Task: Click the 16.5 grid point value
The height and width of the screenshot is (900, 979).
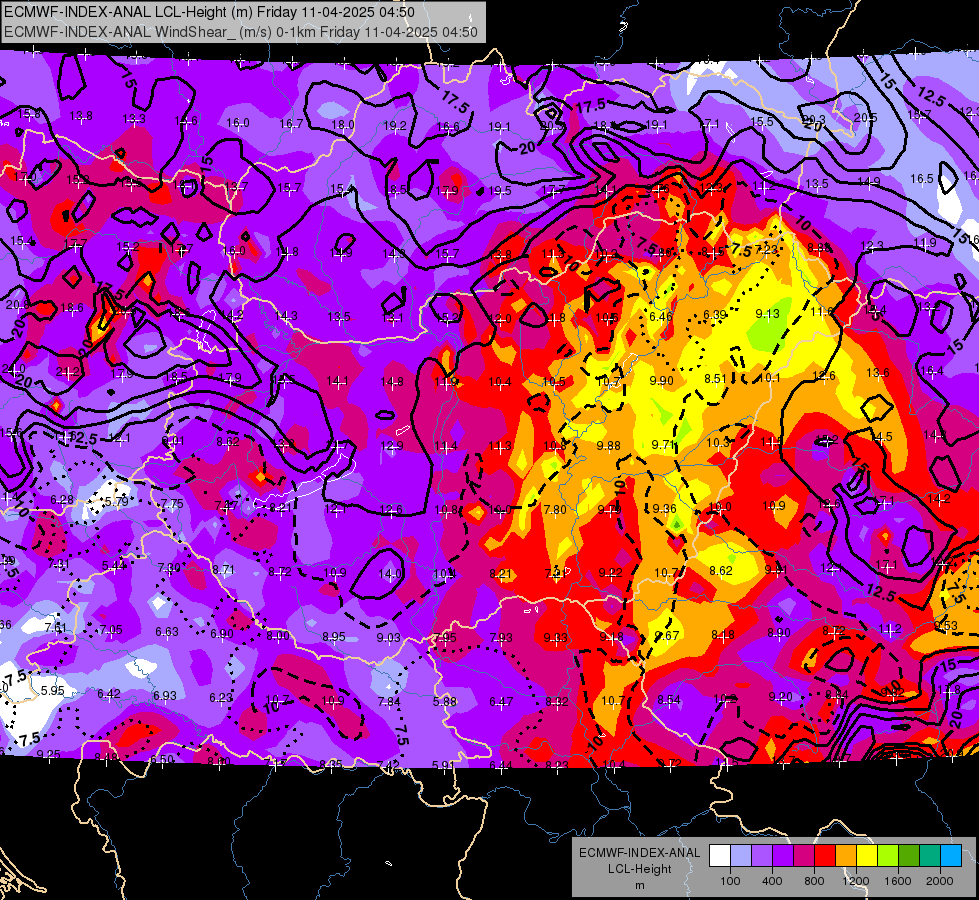Action: click(922, 179)
